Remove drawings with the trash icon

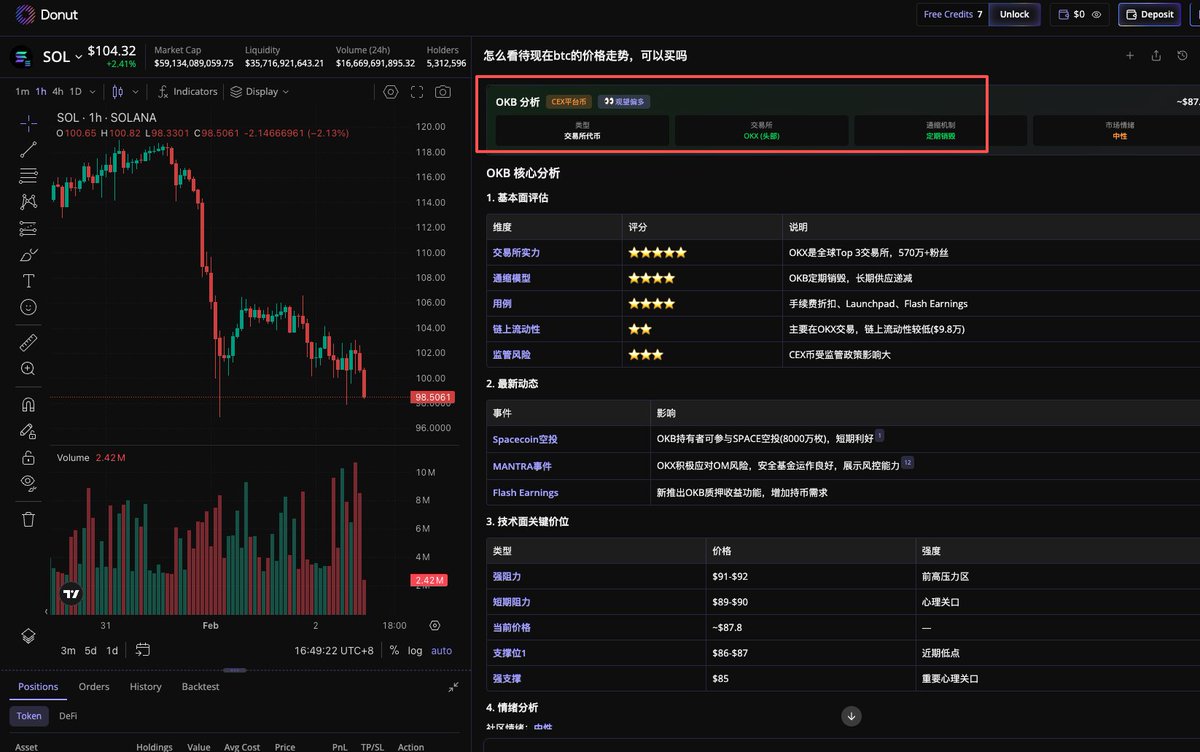[x=28, y=519]
